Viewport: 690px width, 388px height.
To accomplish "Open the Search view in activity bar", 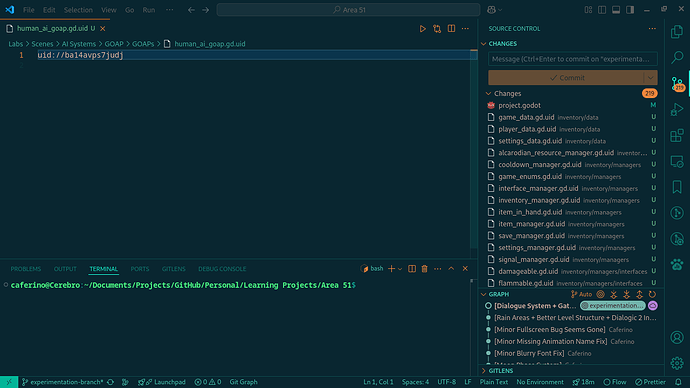I will point(677,57).
